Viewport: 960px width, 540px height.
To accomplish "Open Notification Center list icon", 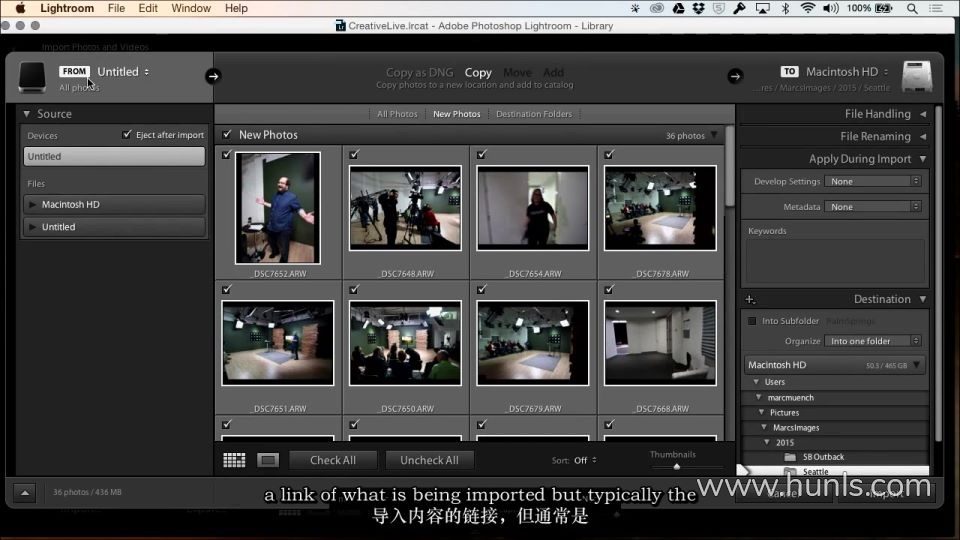I will [x=936, y=8].
